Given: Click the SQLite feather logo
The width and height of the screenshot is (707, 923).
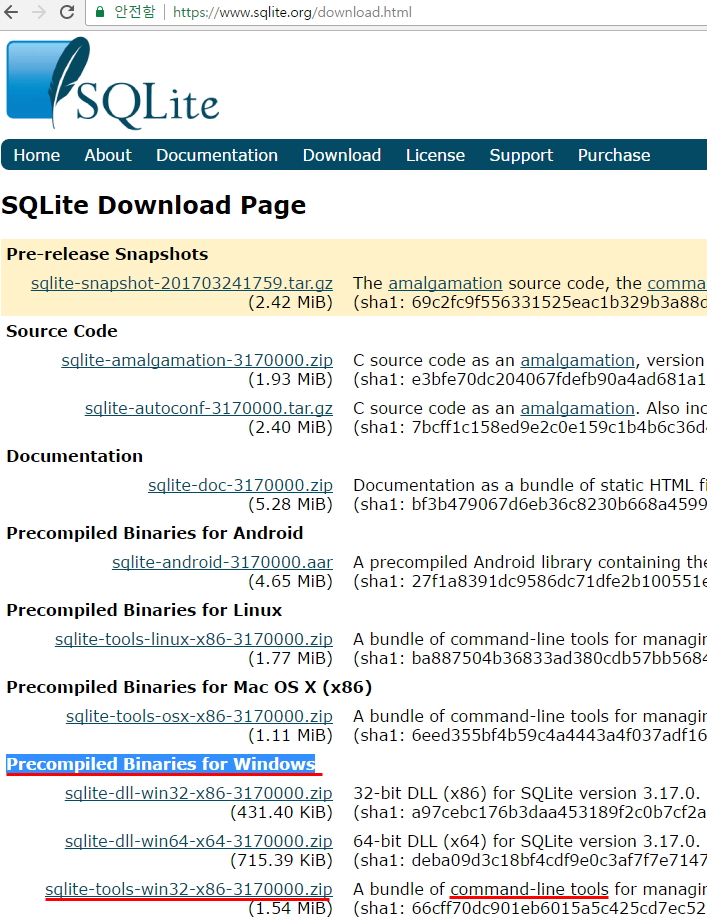Looking at the screenshot, I should [112, 83].
